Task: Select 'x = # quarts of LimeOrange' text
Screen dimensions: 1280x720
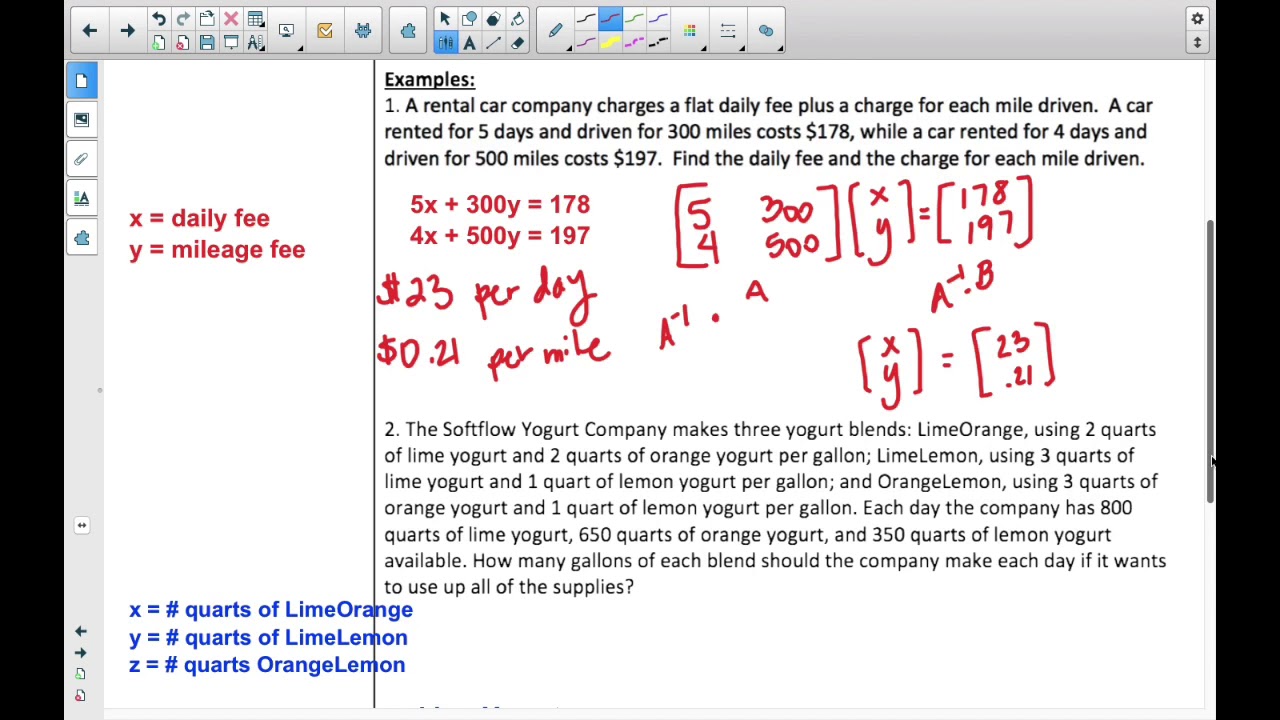Action: click(270, 610)
